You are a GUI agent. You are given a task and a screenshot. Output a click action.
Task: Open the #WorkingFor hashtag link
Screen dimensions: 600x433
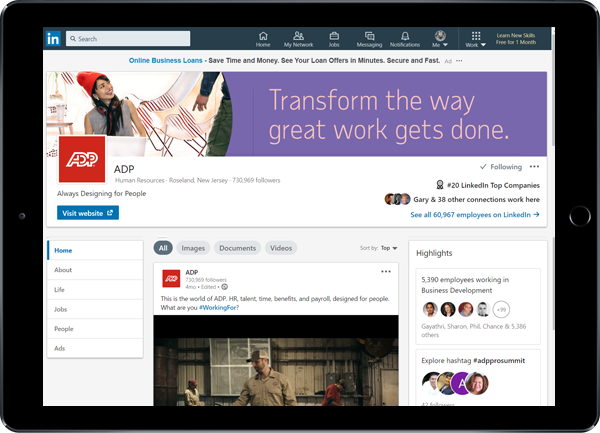217,308
